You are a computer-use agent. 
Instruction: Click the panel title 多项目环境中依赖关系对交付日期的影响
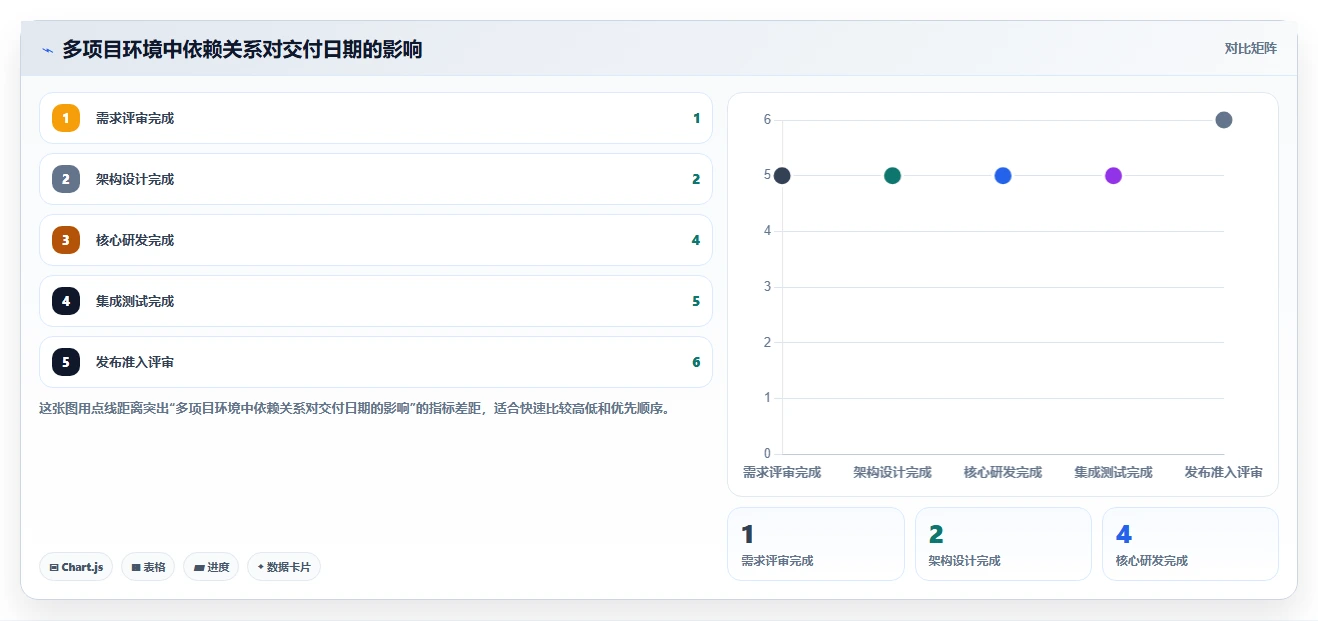click(242, 49)
